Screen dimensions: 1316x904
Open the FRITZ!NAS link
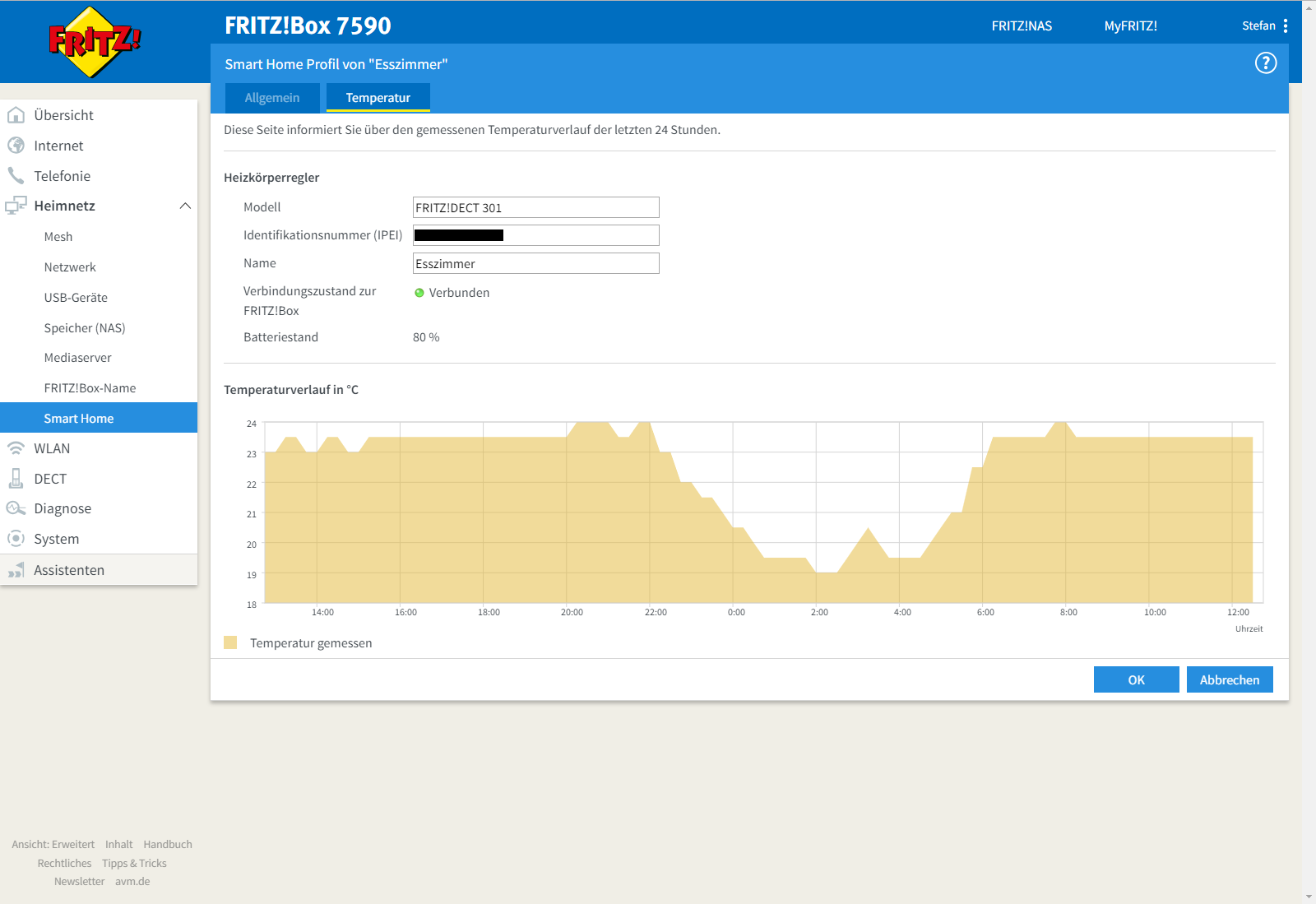pyautogui.click(x=1022, y=26)
